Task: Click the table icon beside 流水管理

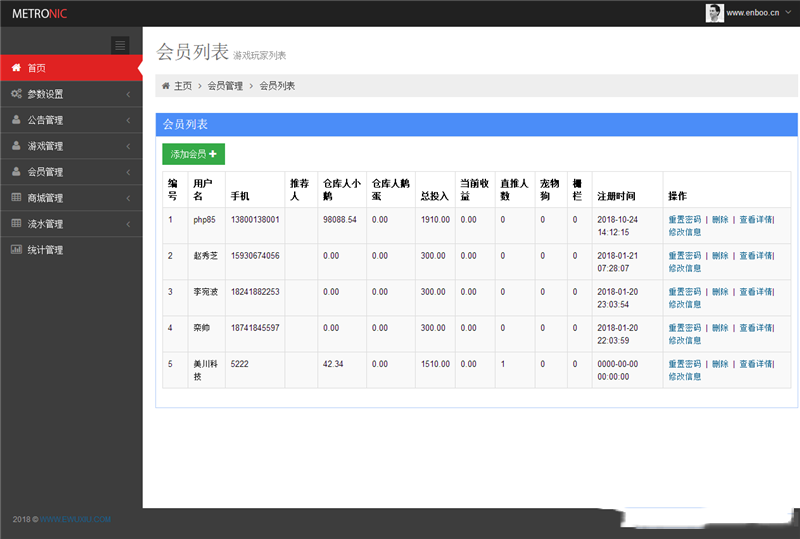Action: click(16, 223)
